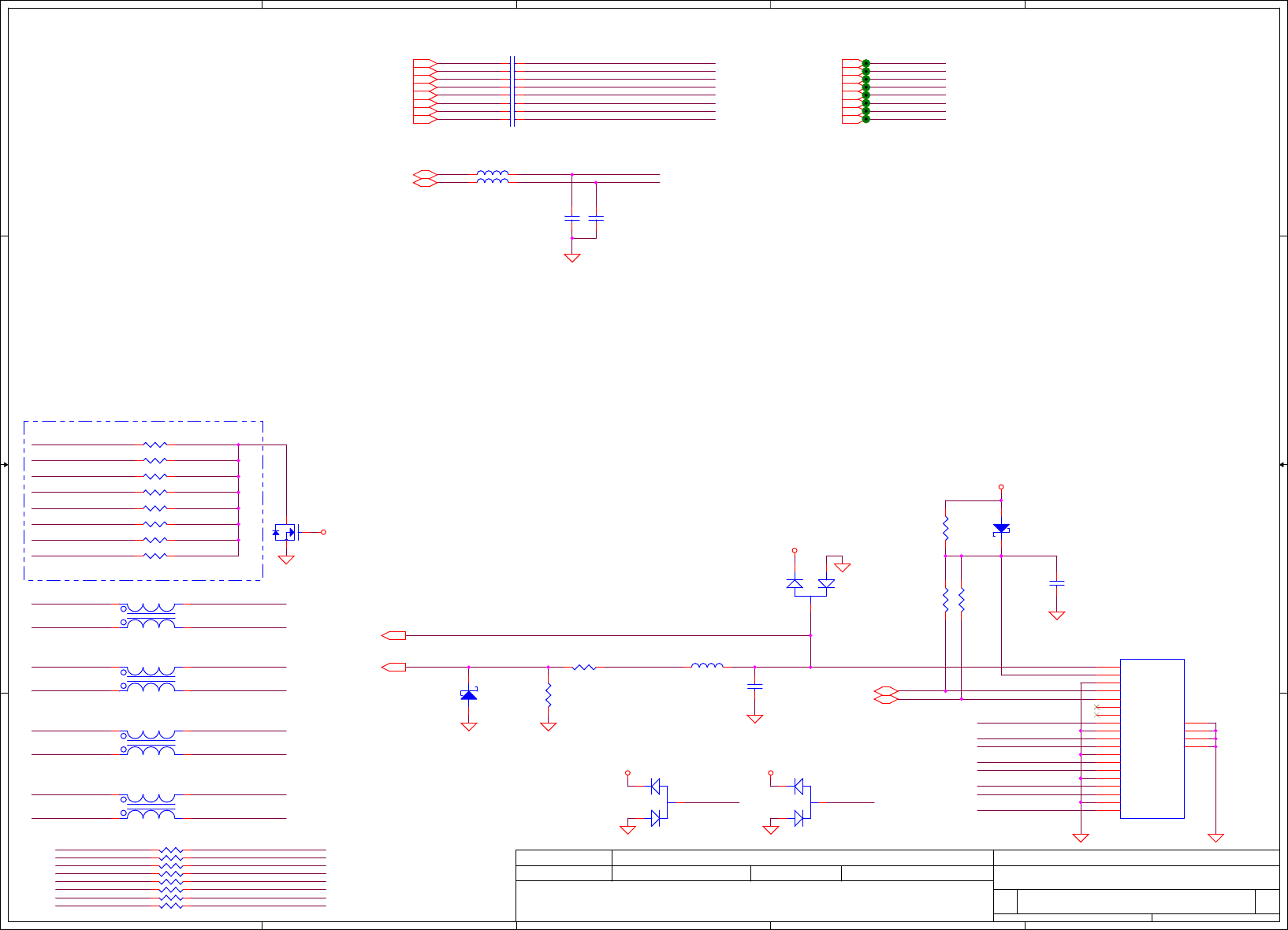Click the ground symbol below the IC's left pins
This screenshot has height=930, width=1288.
[1081, 838]
